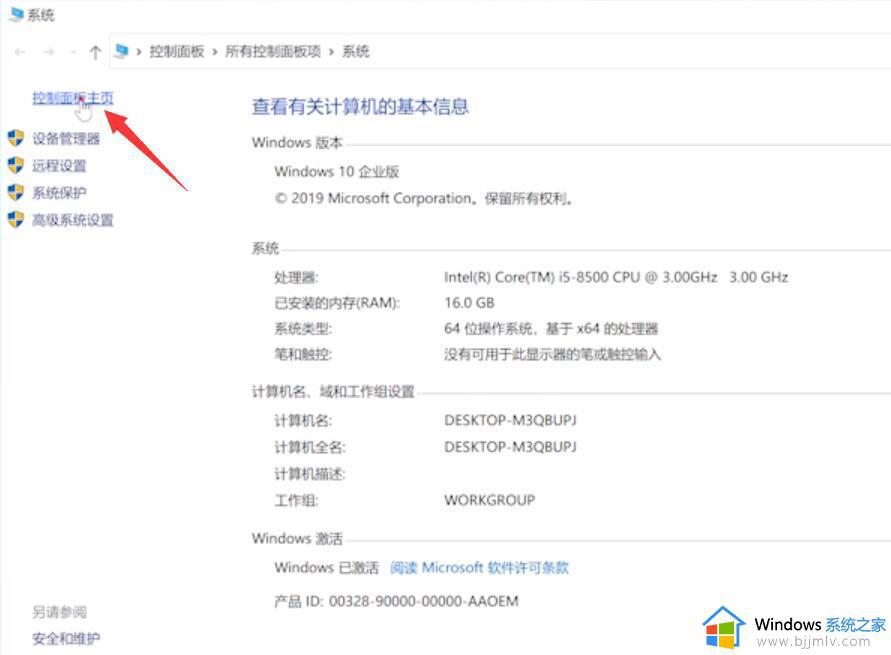Click the 工作组: label
This screenshot has width=891, height=655.
297,501
